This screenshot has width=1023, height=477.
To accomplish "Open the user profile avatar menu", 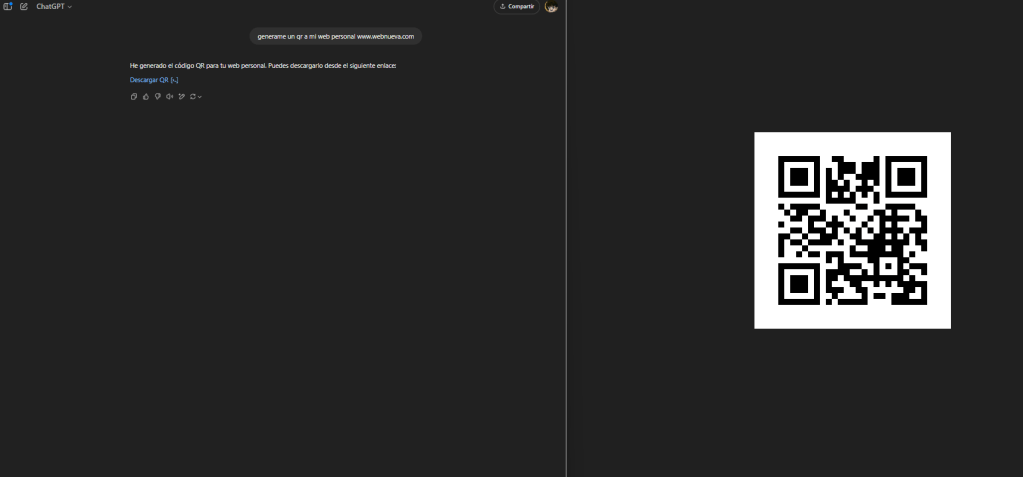I will 551,7.
